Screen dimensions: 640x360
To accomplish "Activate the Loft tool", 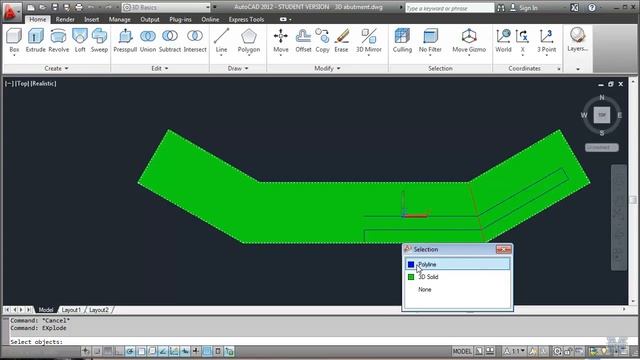I will [80, 40].
